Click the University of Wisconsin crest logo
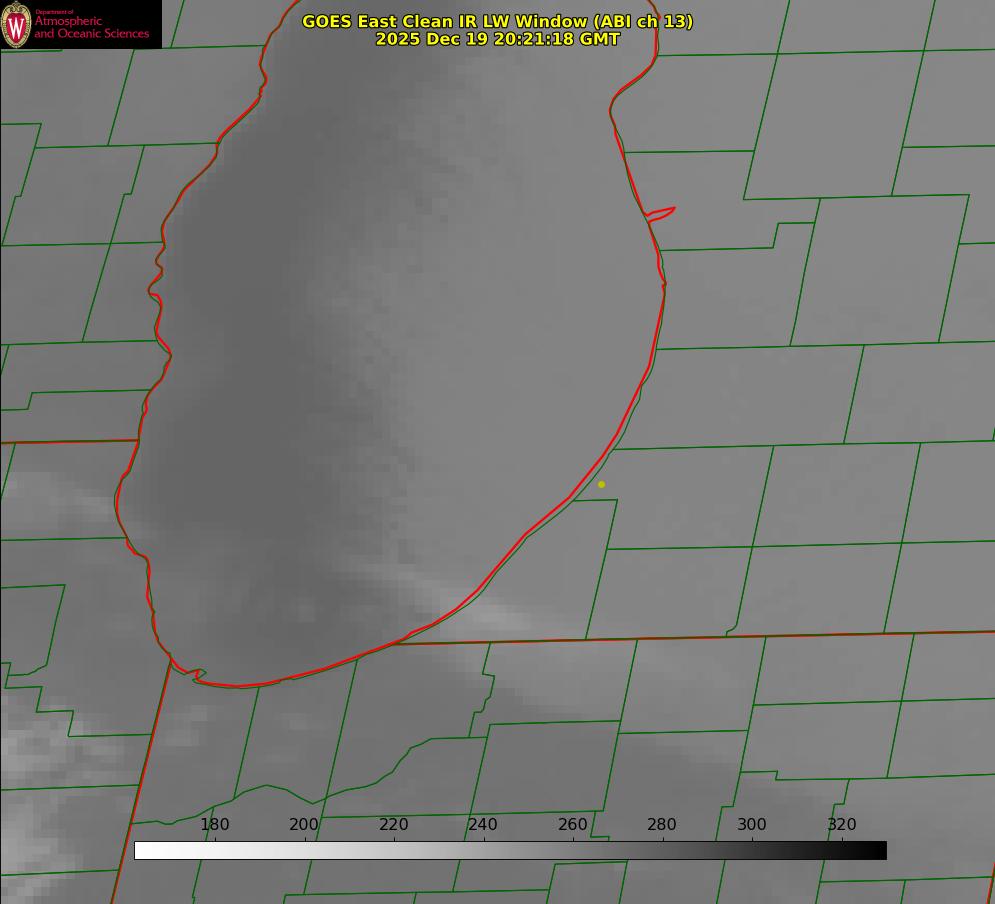The image size is (995, 904). [17, 24]
